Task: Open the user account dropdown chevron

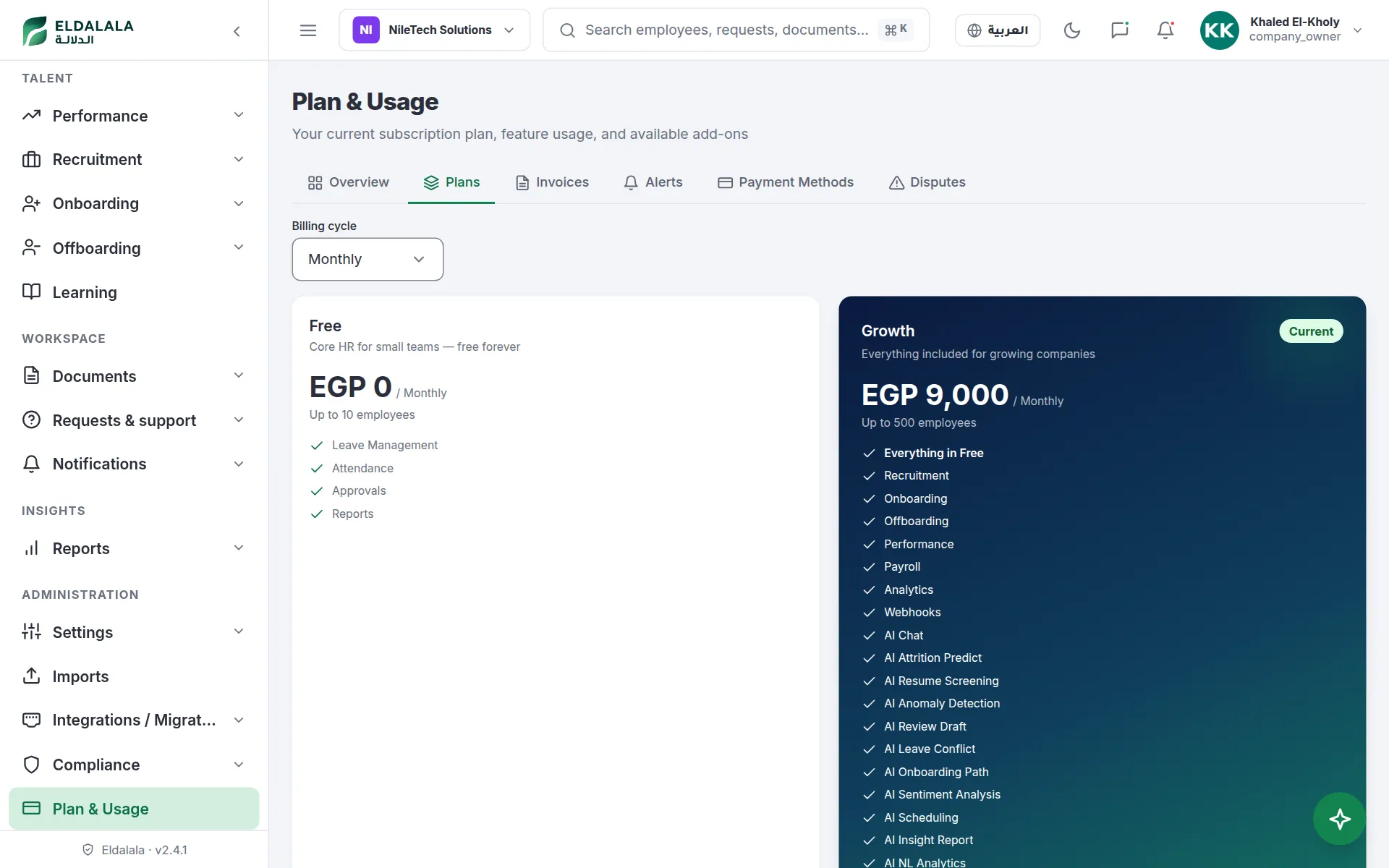Action: (x=1358, y=30)
